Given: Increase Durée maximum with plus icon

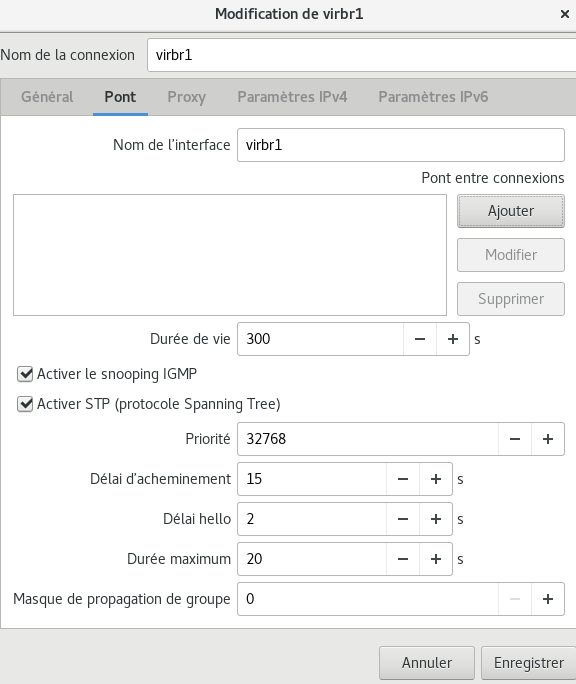Looking at the screenshot, I should [x=435, y=559].
